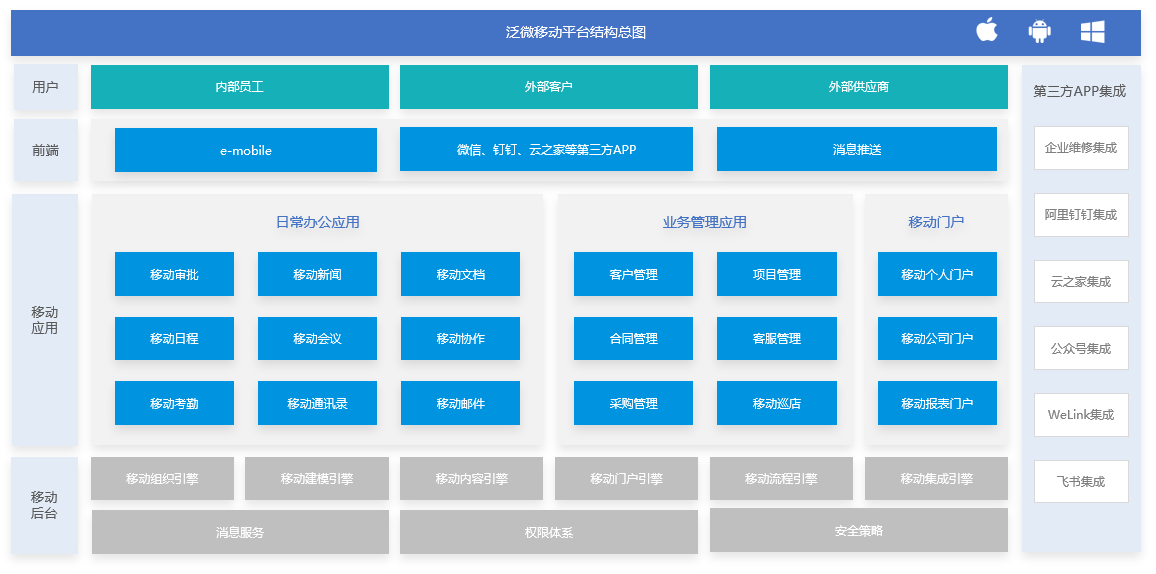
Task: Click 移动建模引擎 backend block
Action: pyautogui.click(x=316, y=479)
